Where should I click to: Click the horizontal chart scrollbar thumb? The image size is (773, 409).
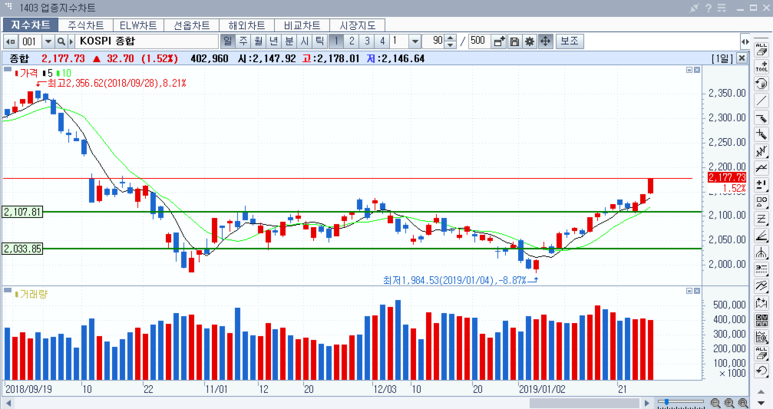(584, 403)
